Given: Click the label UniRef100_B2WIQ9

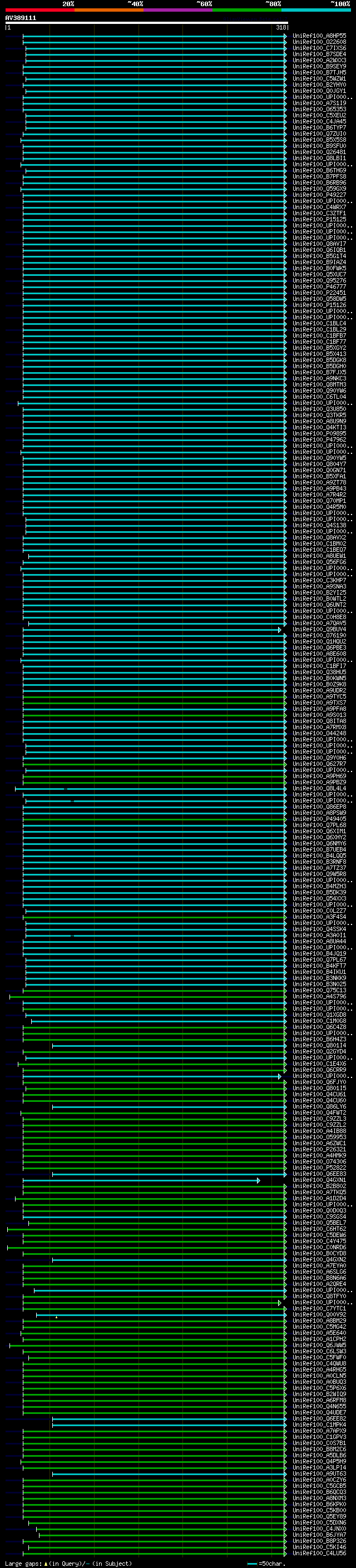Looking at the screenshot, I should [x=319, y=1394].
